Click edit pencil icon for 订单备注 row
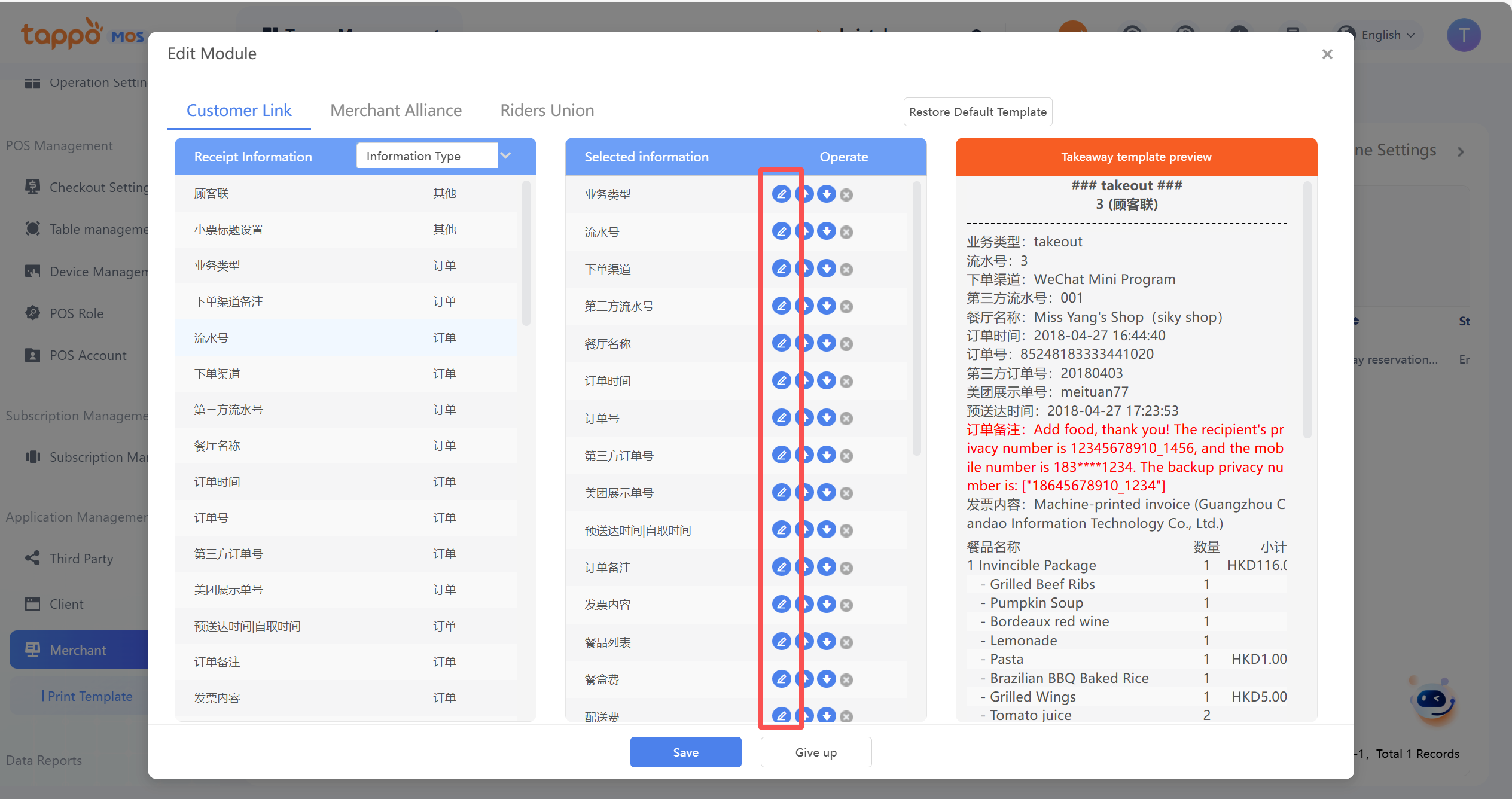The height and width of the screenshot is (799, 1512). click(781, 567)
